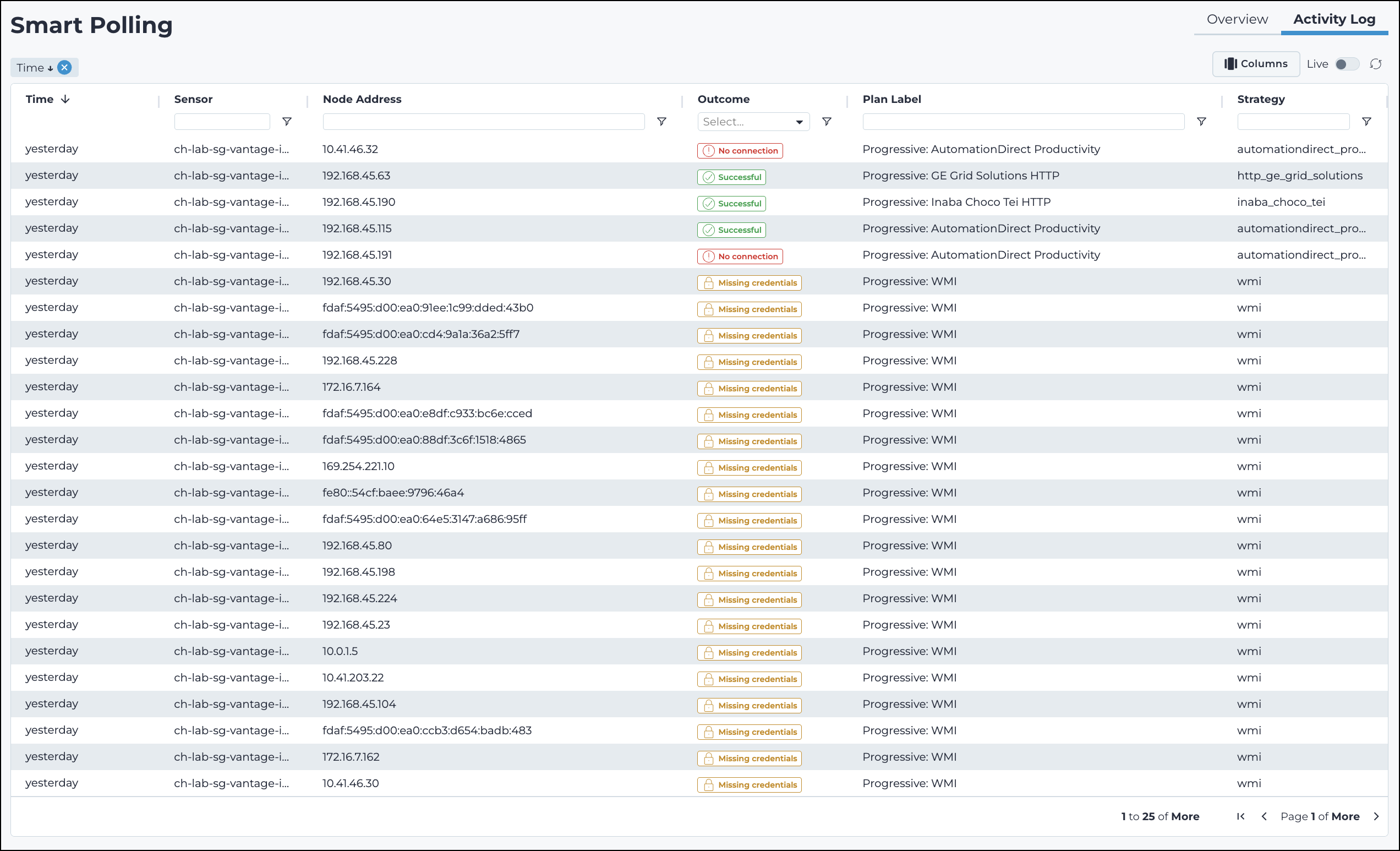Click No connection badge for 10.41.46.32
This screenshot has height=851, width=1400.
(x=740, y=151)
